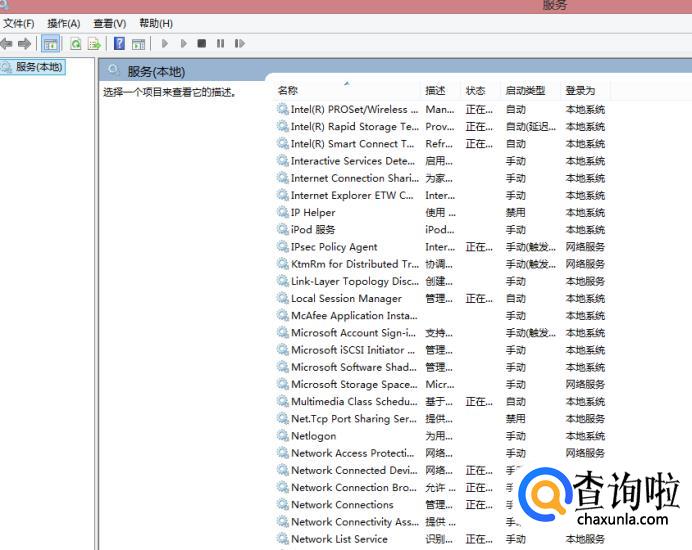This screenshot has height=550, width=692.
Task: Click 本地服务 logon of Link-Layer Topology
Action: (585, 282)
